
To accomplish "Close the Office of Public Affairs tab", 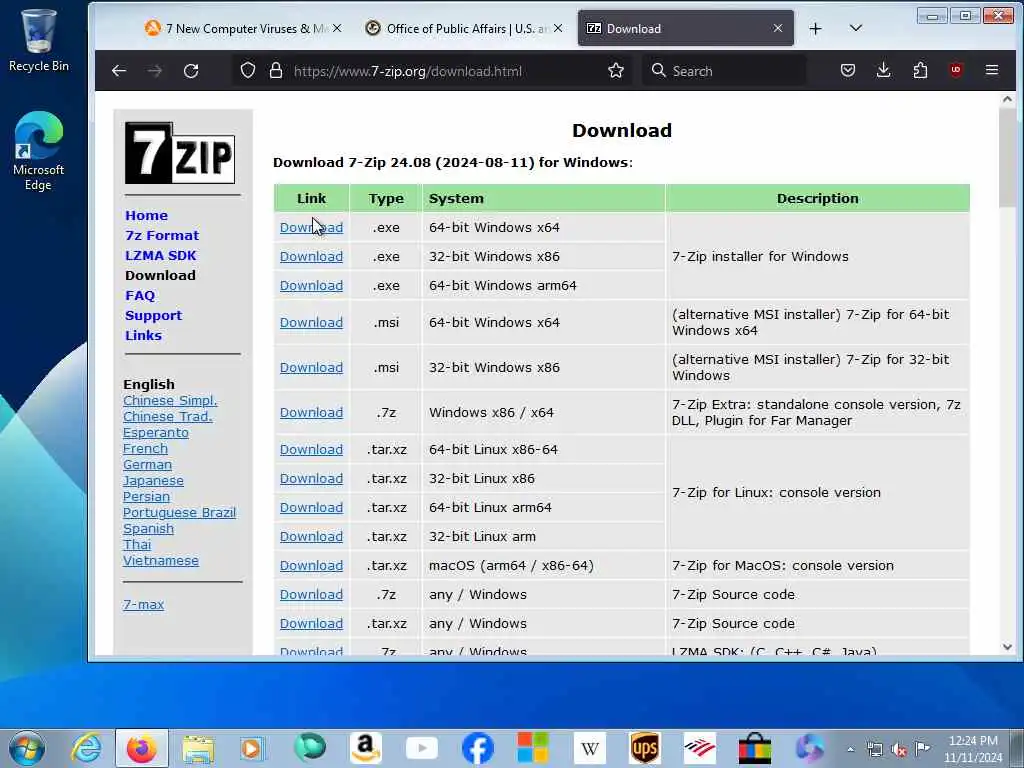I will (x=558, y=28).
